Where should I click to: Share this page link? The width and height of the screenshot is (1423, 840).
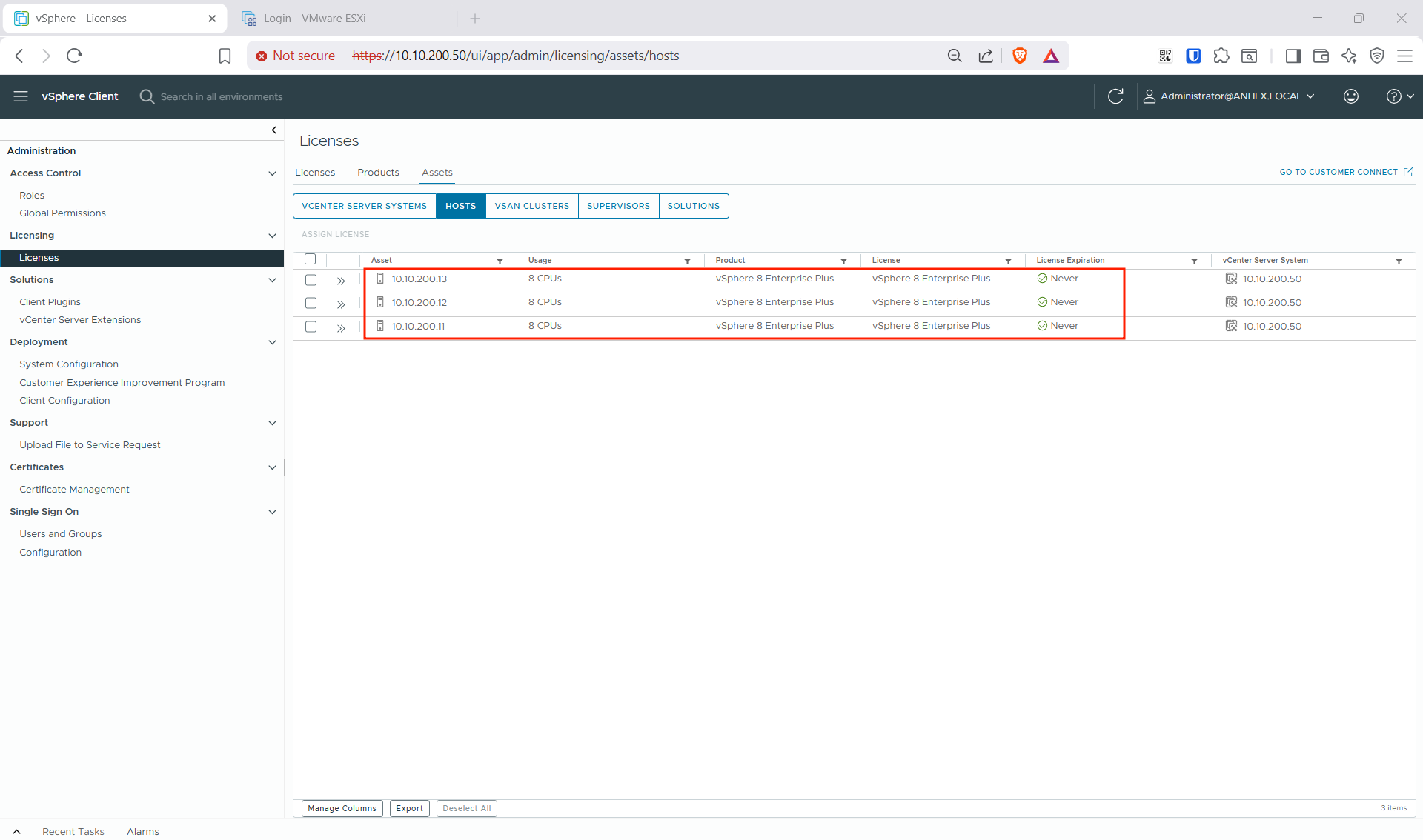pyautogui.click(x=986, y=56)
